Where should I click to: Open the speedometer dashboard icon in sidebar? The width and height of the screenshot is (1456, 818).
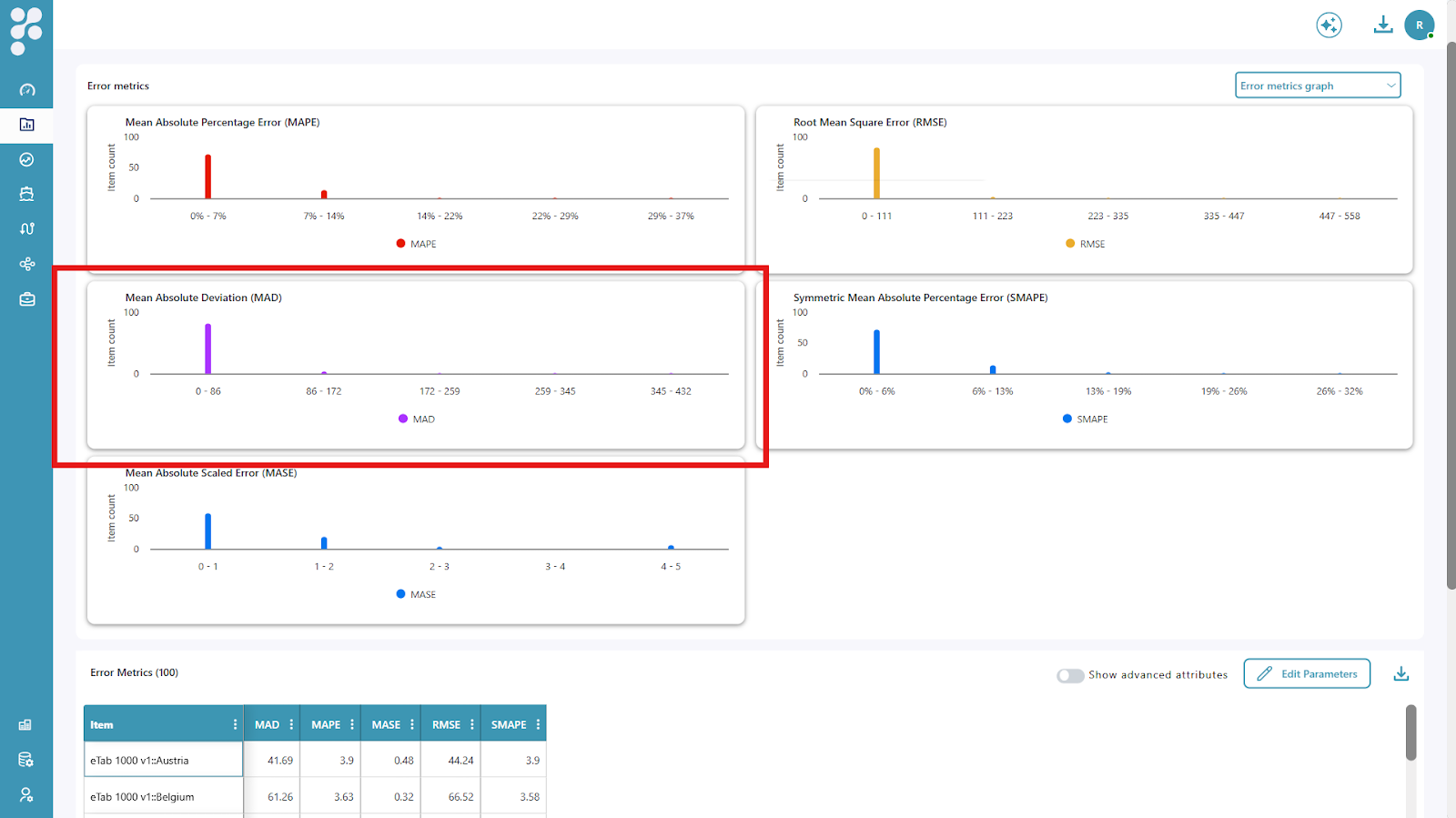pos(26,90)
